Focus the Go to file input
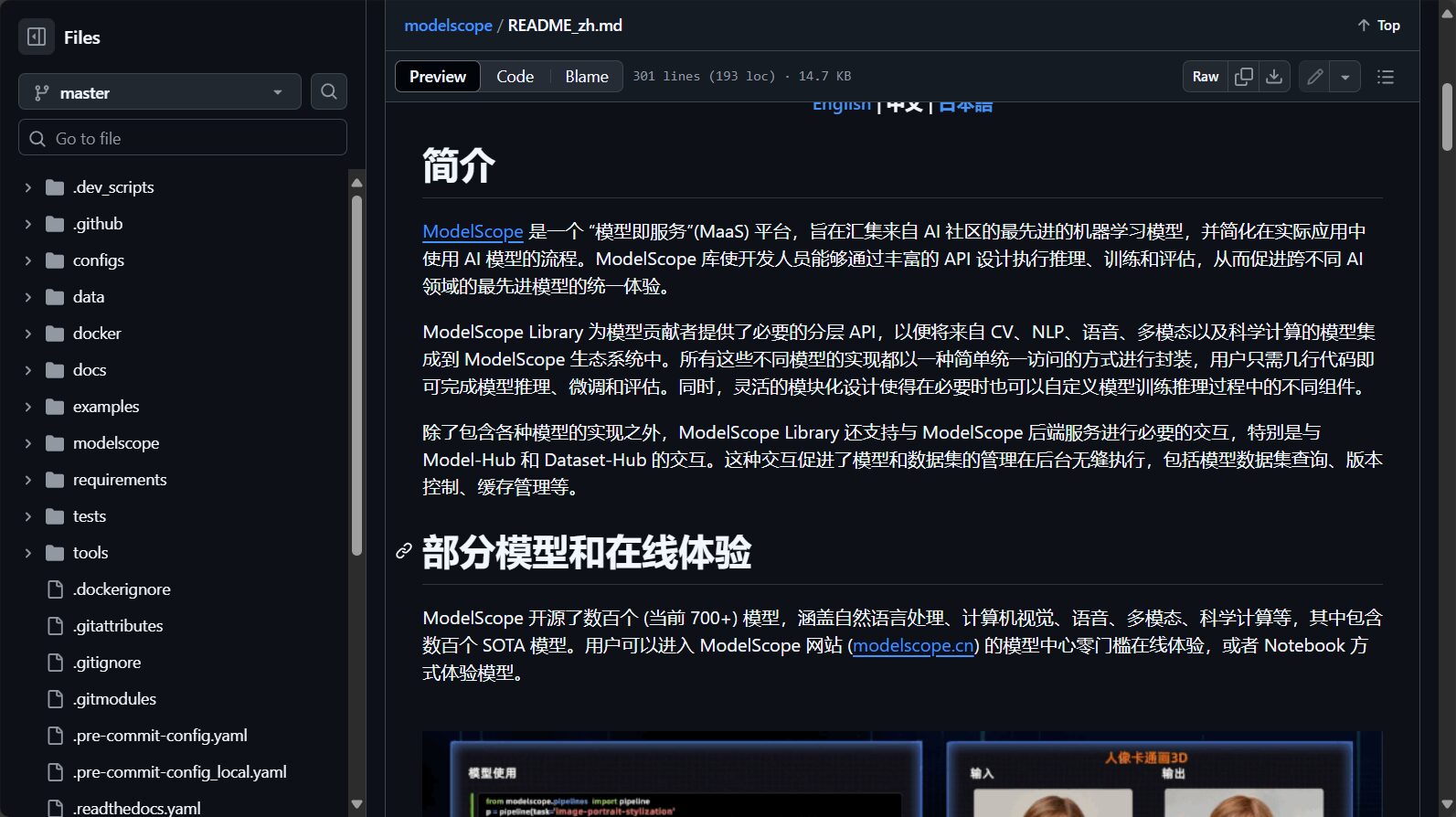The width and height of the screenshot is (1456, 817). click(x=183, y=138)
